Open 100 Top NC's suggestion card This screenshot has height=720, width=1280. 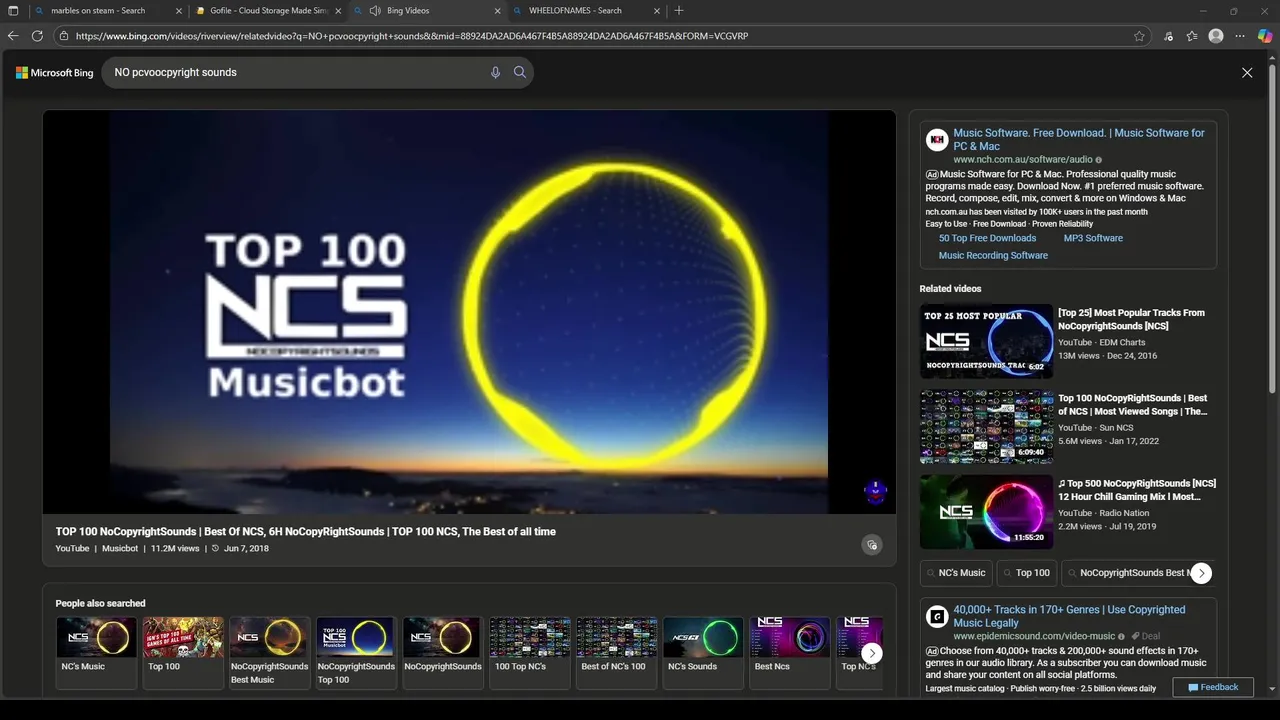530,653
